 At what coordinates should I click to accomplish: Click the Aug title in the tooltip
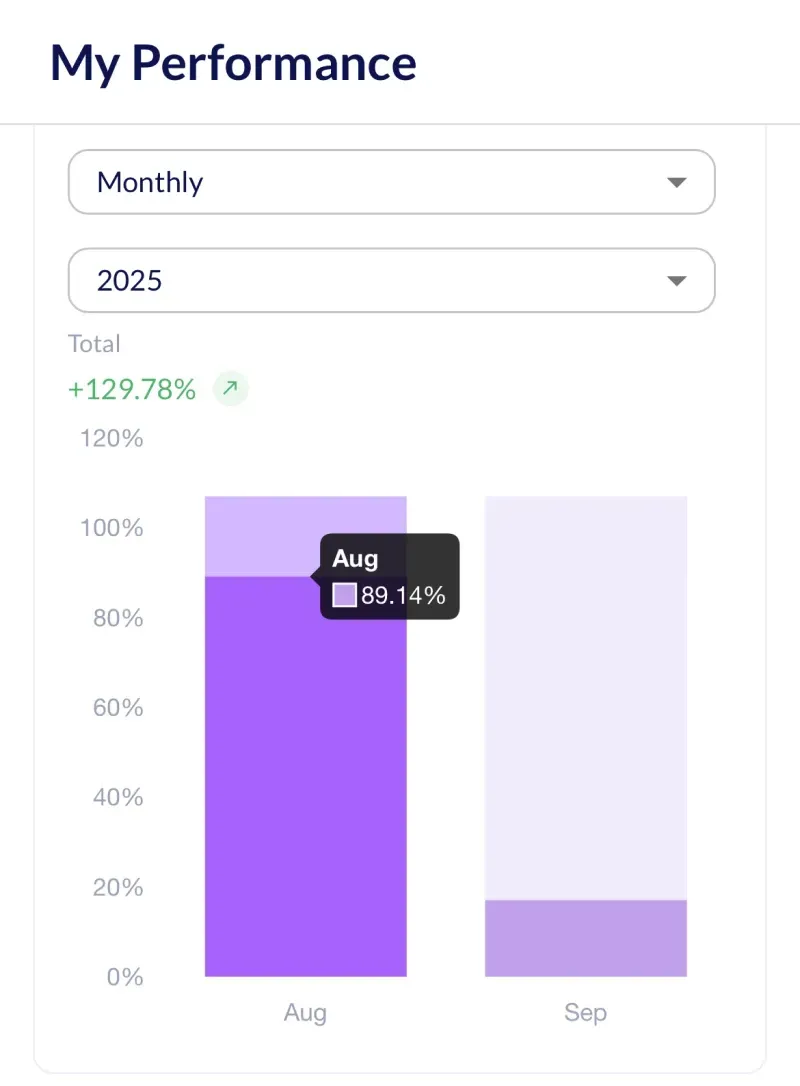(355, 558)
